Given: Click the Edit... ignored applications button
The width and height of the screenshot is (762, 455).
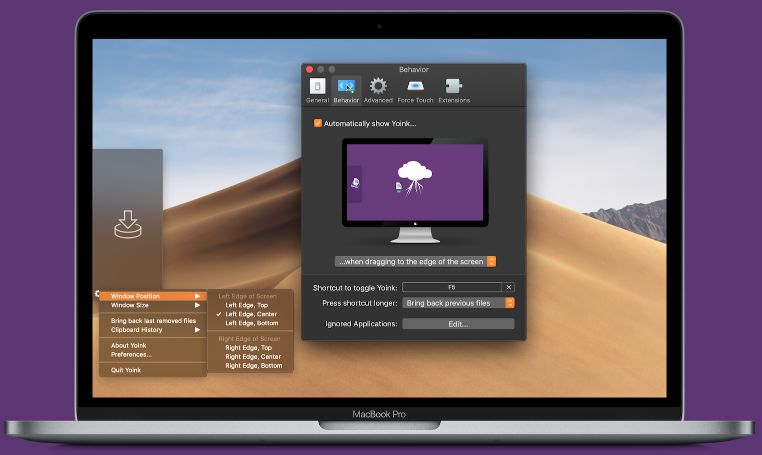Looking at the screenshot, I should (x=458, y=324).
